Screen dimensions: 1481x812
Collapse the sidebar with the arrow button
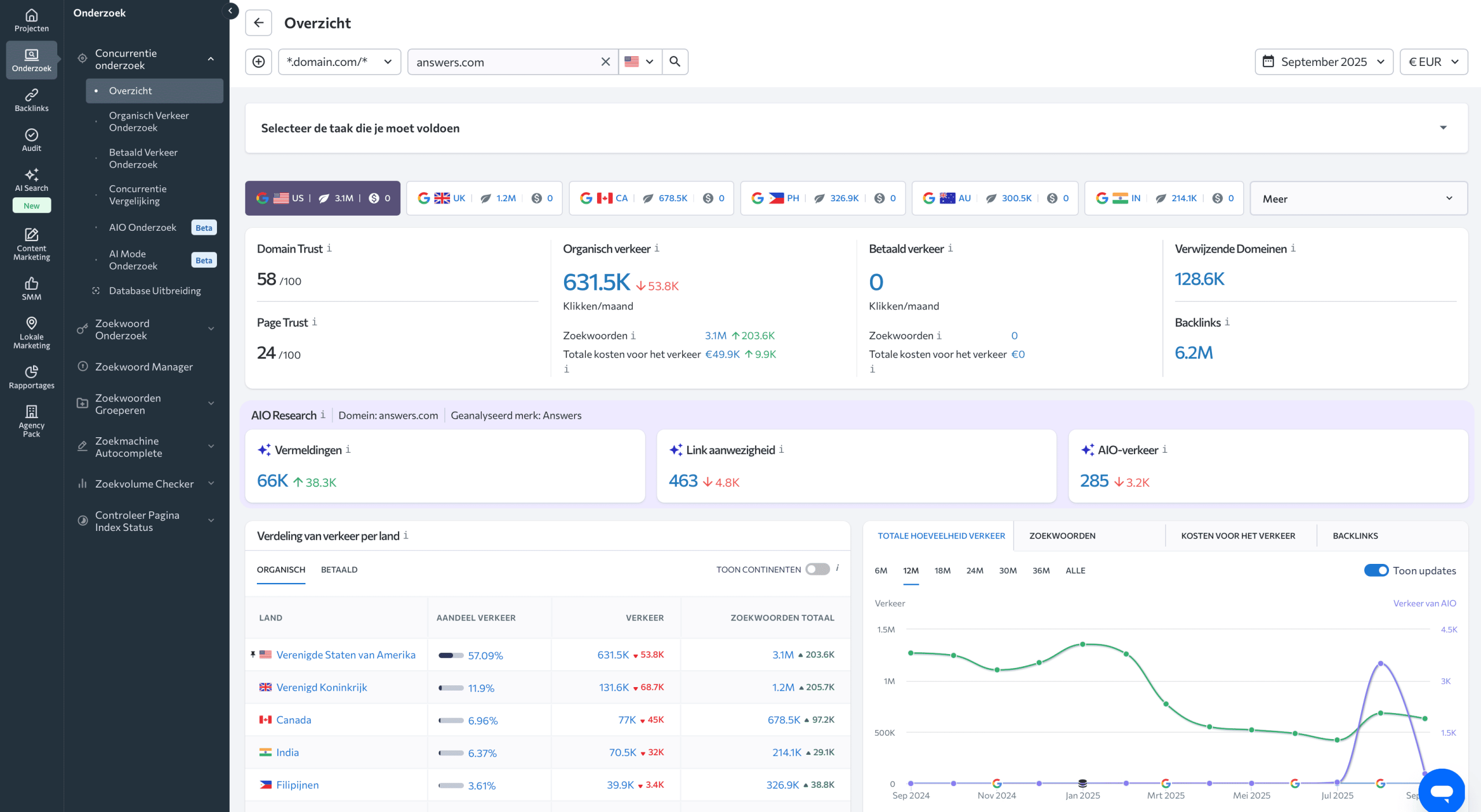click(230, 11)
